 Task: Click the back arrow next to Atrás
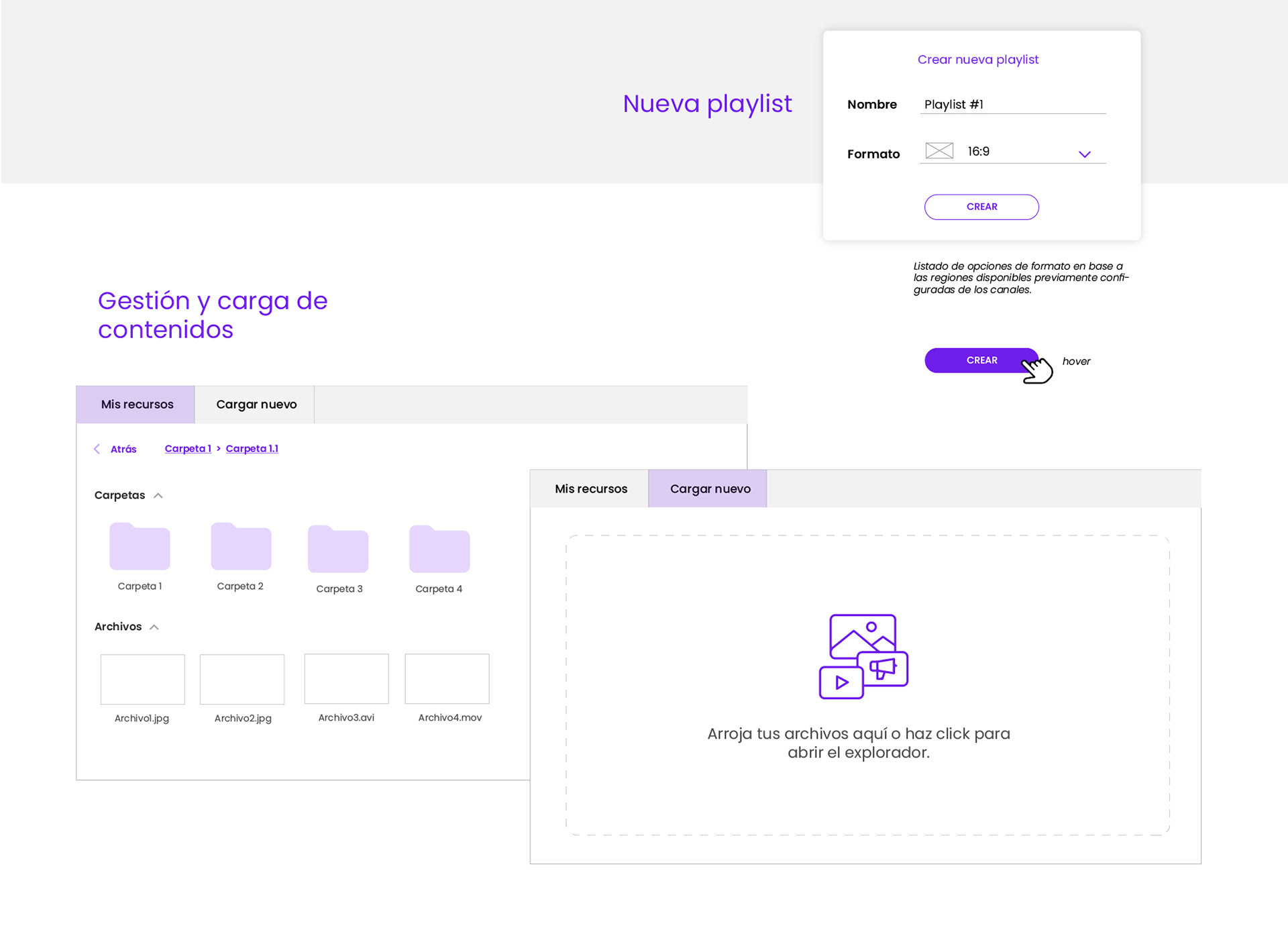97,449
